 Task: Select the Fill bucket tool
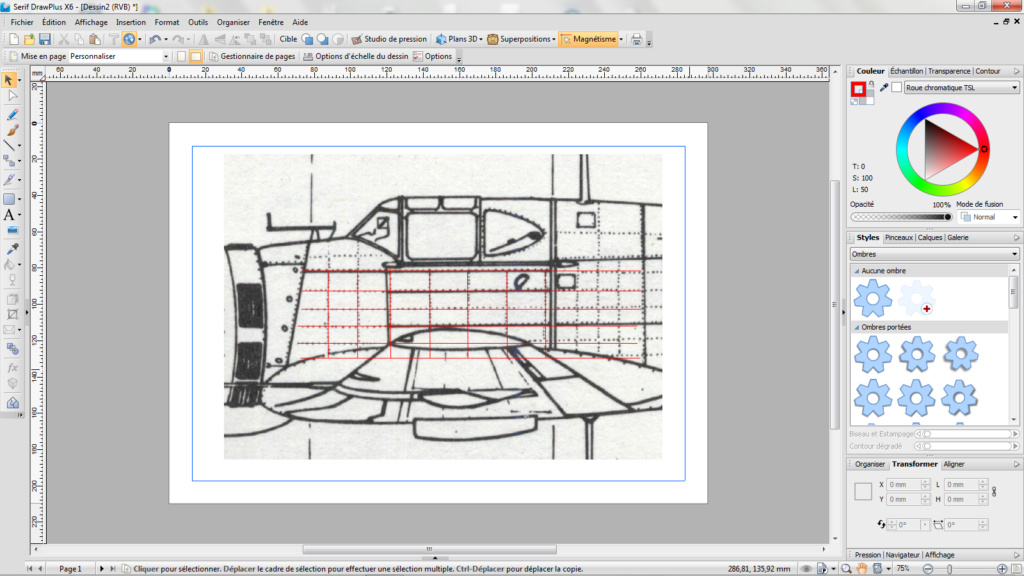(x=9, y=264)
